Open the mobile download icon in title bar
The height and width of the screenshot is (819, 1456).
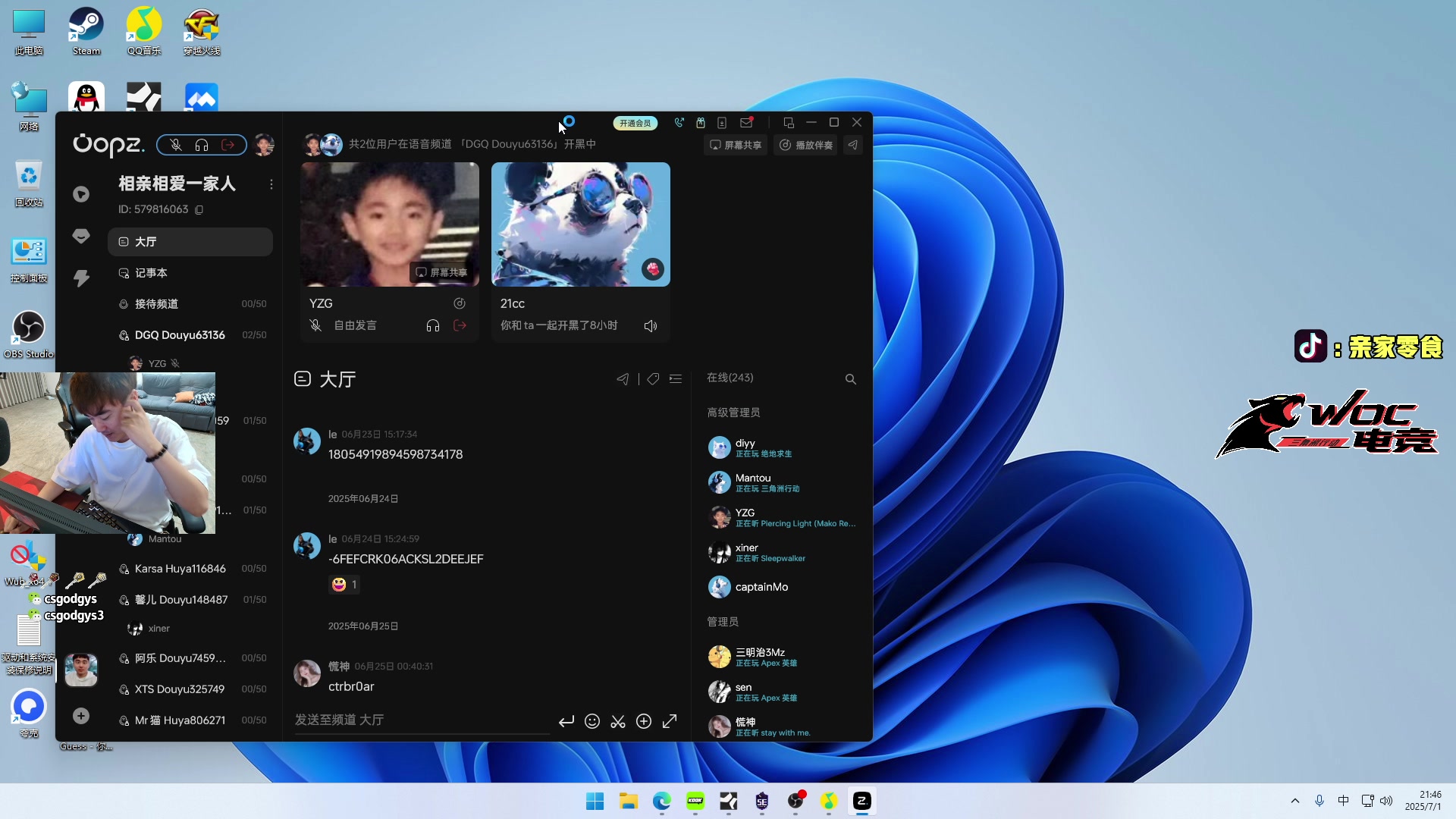pyautogui.click(x=722, y=123)
